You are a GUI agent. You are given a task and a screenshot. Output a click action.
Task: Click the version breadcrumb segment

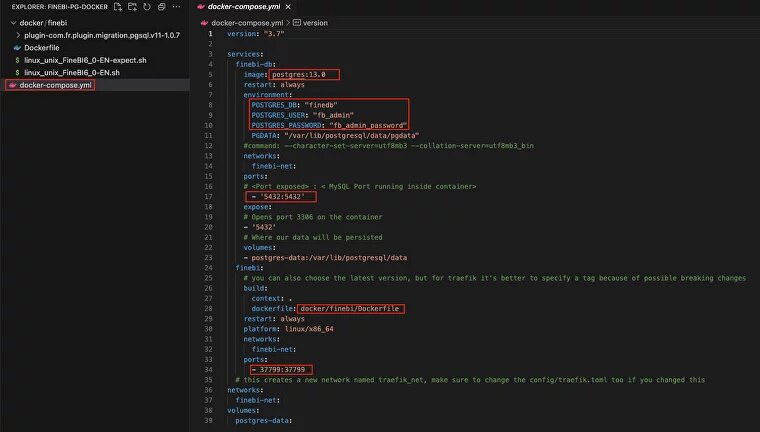[x=315, y=23]
